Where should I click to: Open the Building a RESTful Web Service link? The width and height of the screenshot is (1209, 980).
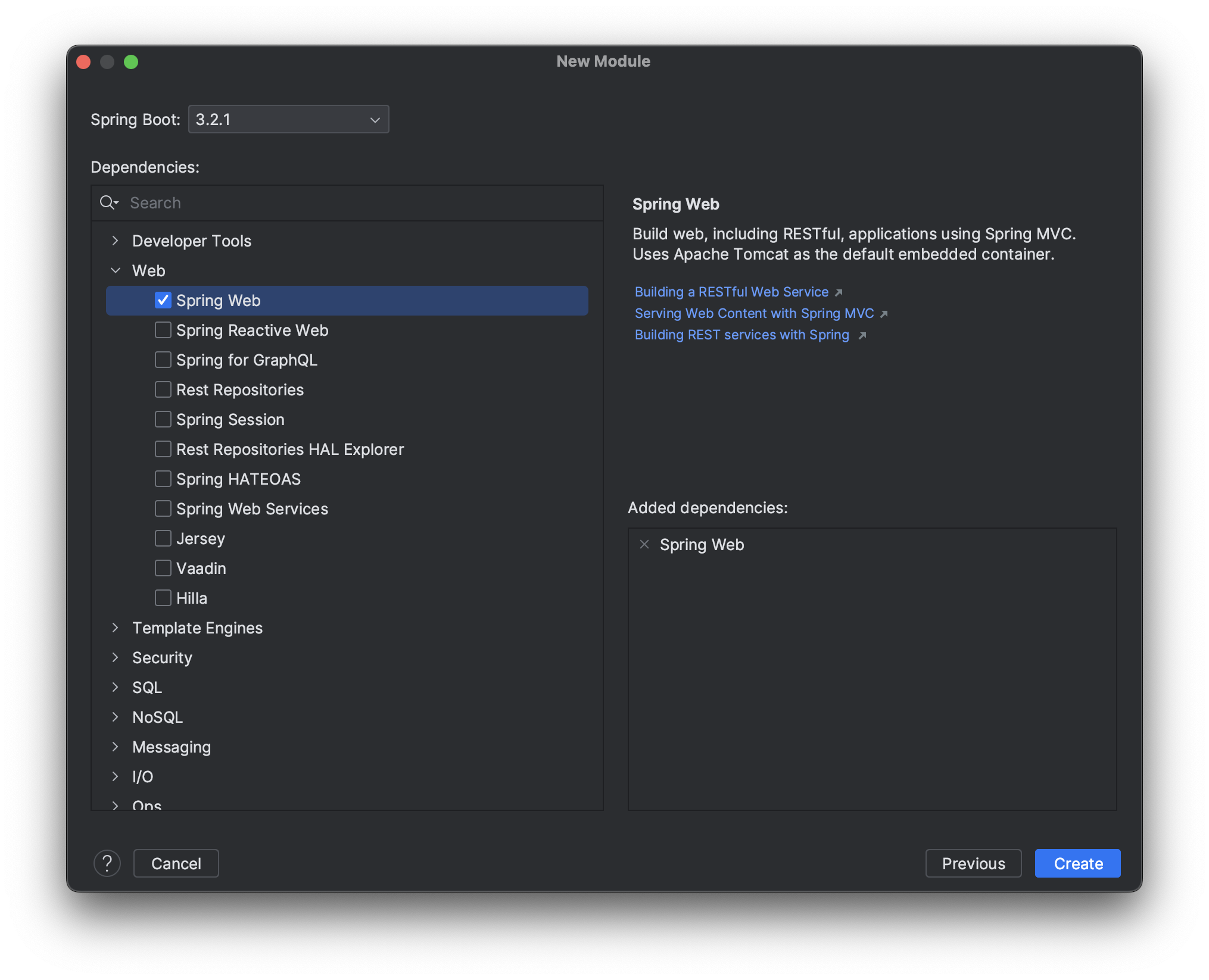pyautogui.click(x=731, y=292)
